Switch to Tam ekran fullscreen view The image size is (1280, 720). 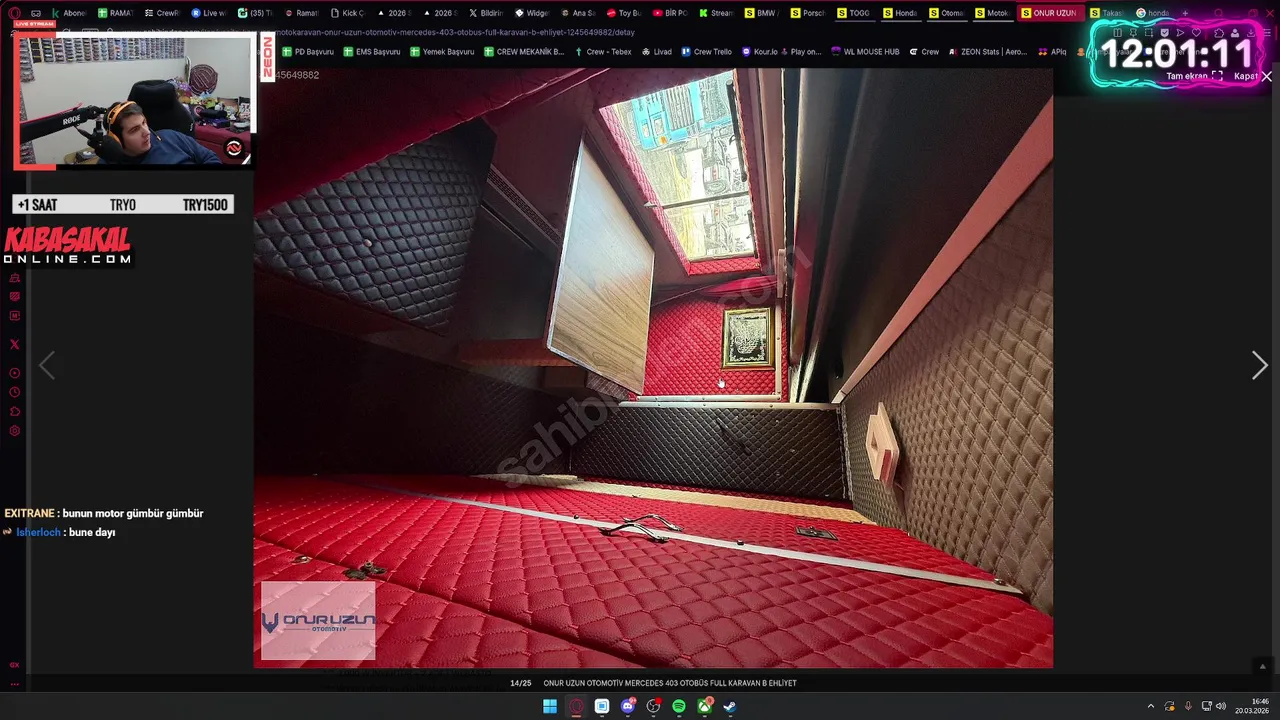coord(1194,76)
